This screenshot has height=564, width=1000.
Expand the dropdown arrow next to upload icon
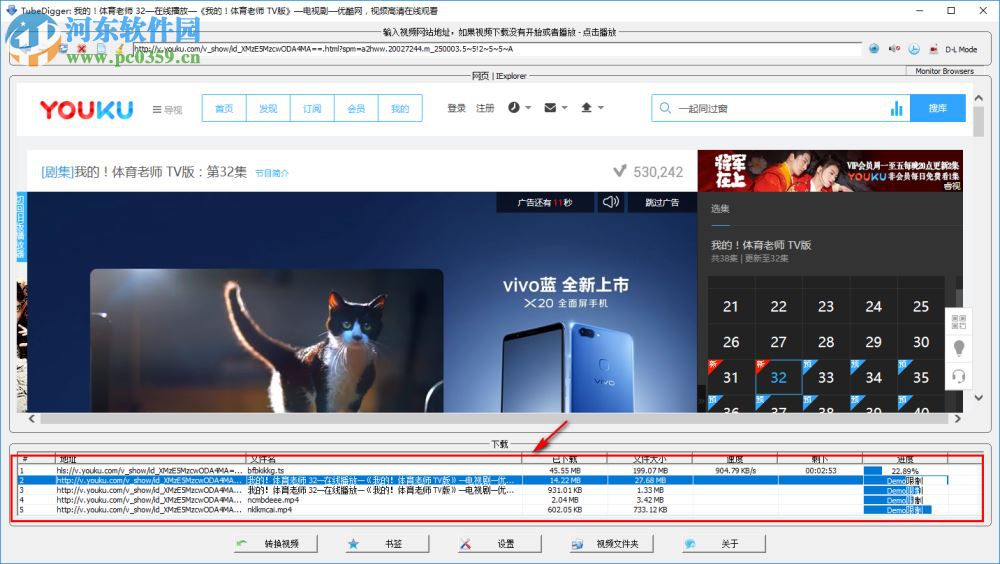[601, 108]
